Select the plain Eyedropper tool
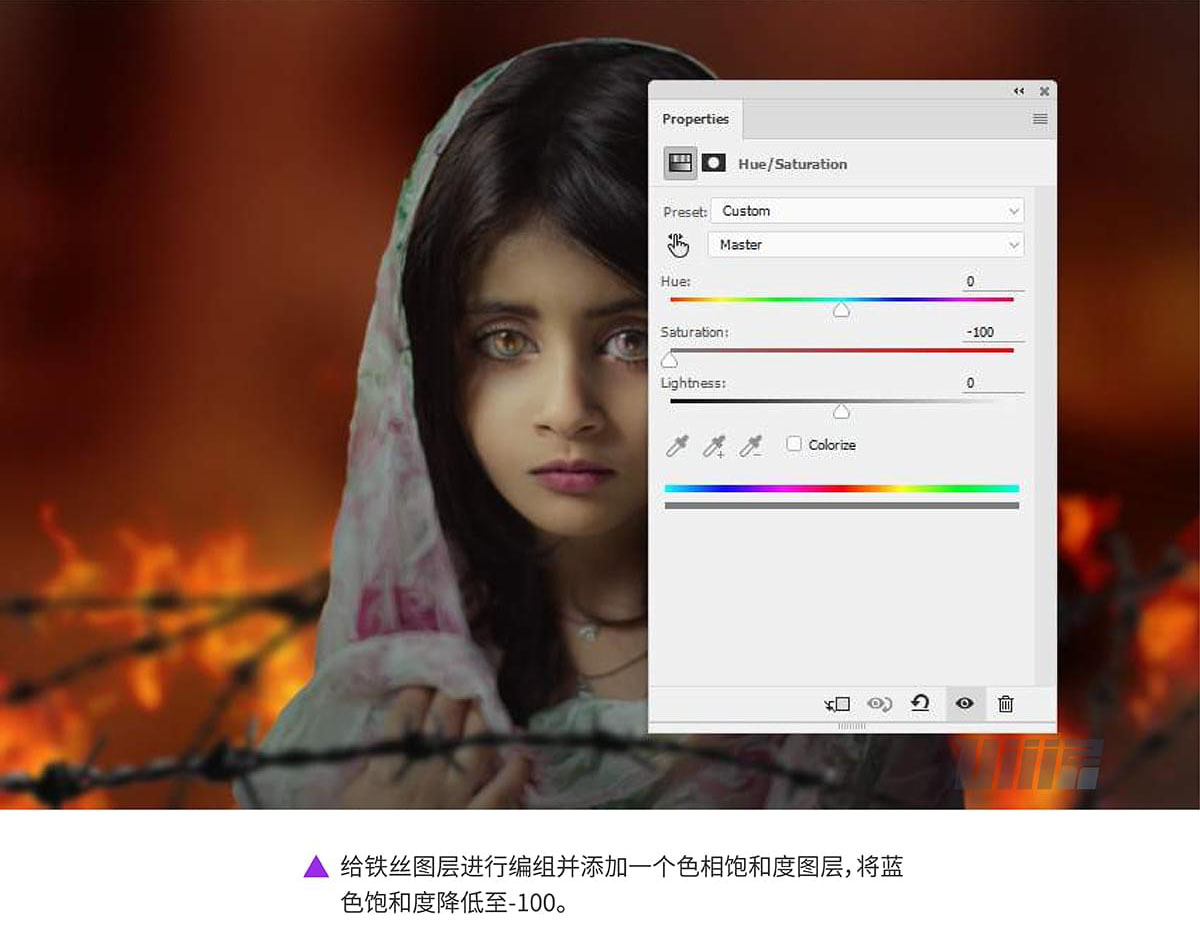This screenshot has height=929, width=1200. [677, 446]
